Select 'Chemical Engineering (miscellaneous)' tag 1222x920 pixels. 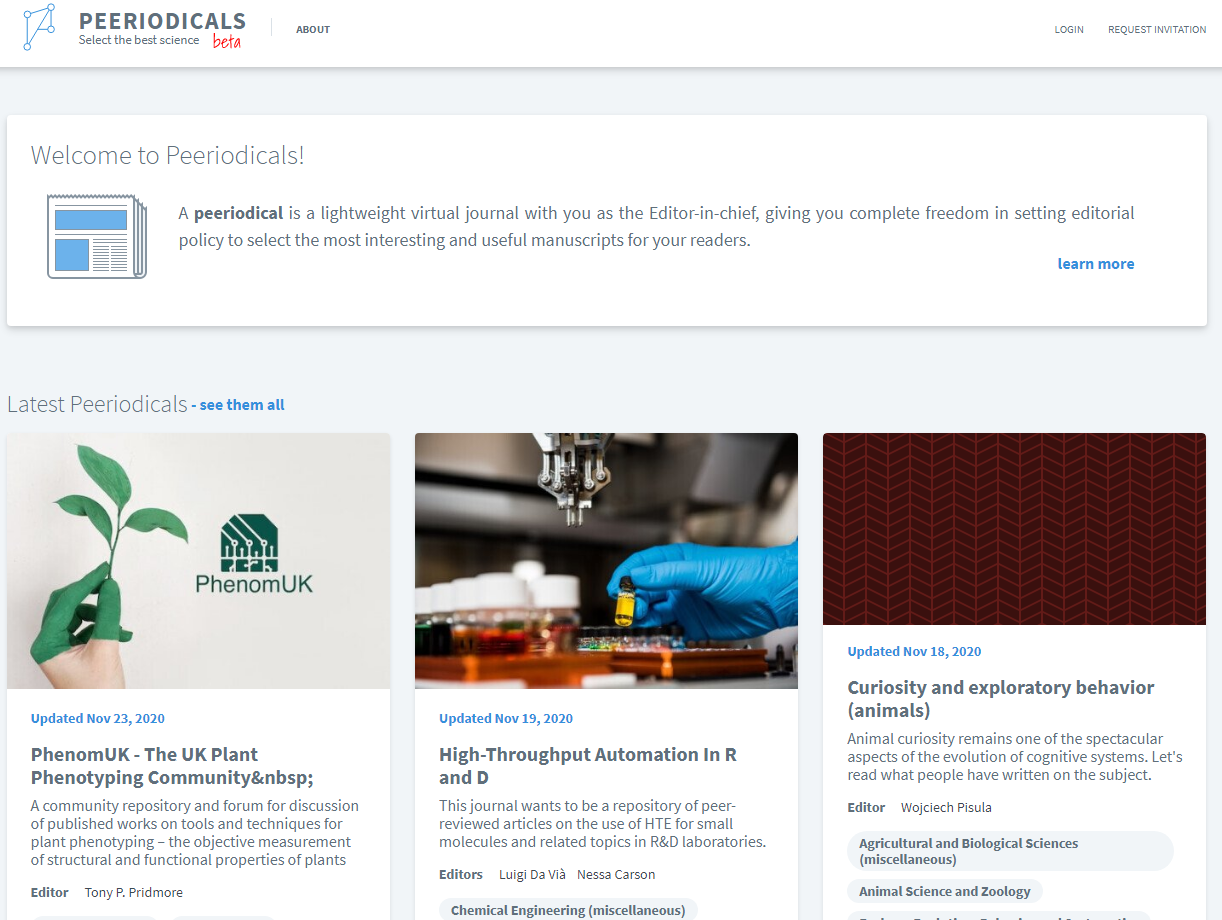click(x=568, y=910)
